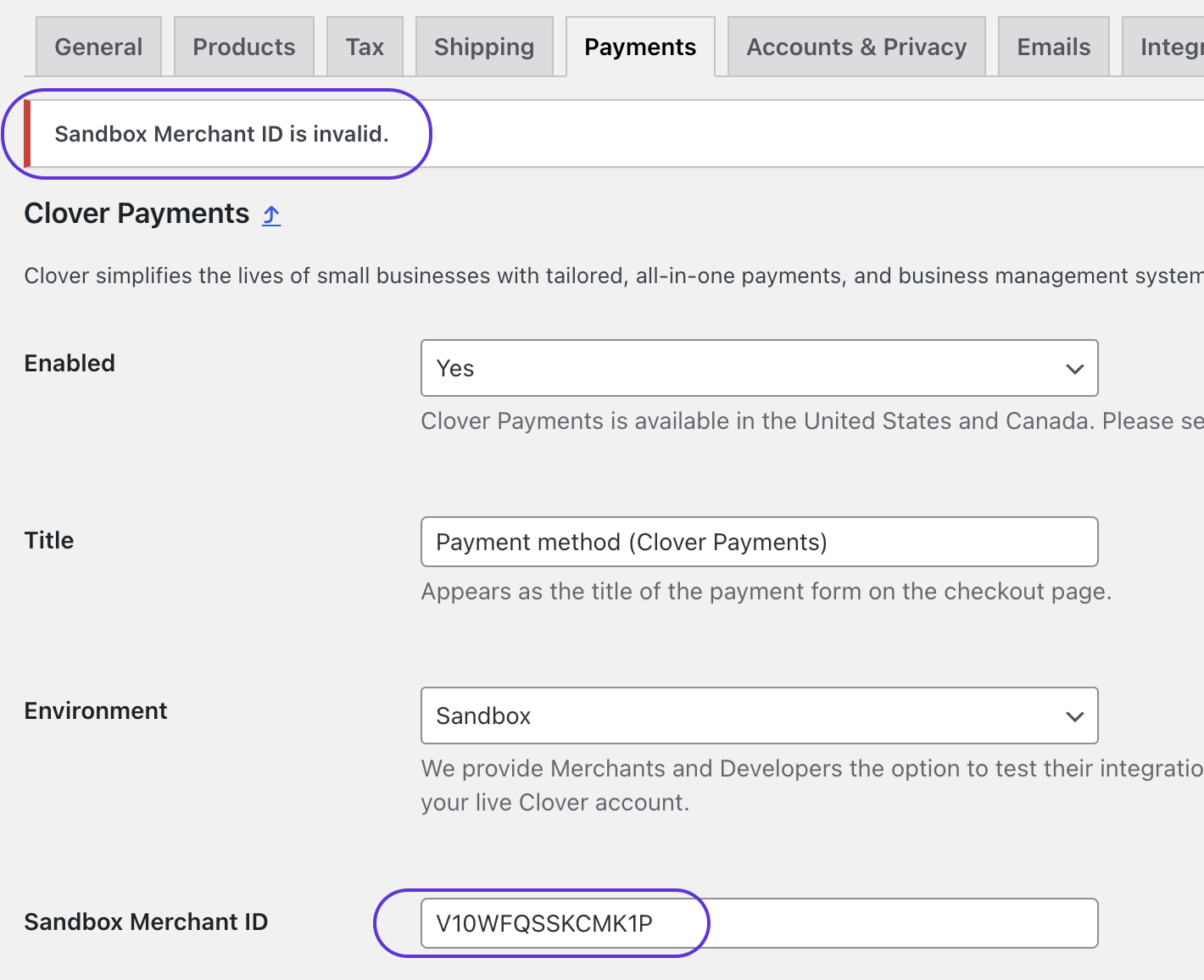This screenshot has width=1204, height=980.
Task: Click 'Appears as the title of the payment form' text
Action: click(766, 591)
